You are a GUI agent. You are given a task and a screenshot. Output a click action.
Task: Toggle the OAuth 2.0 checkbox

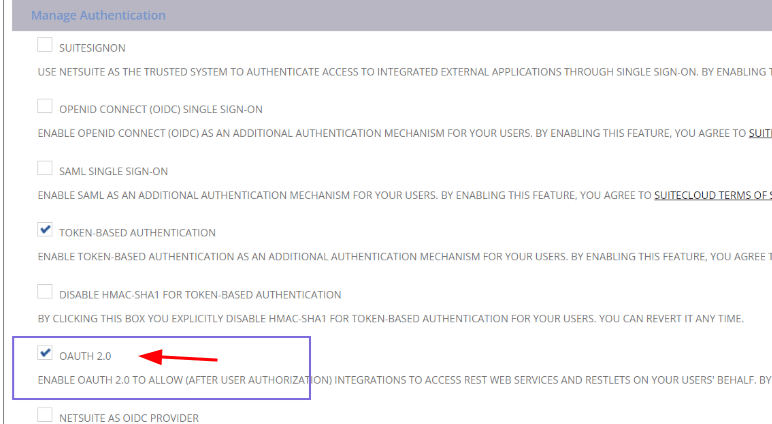[45, 353]
